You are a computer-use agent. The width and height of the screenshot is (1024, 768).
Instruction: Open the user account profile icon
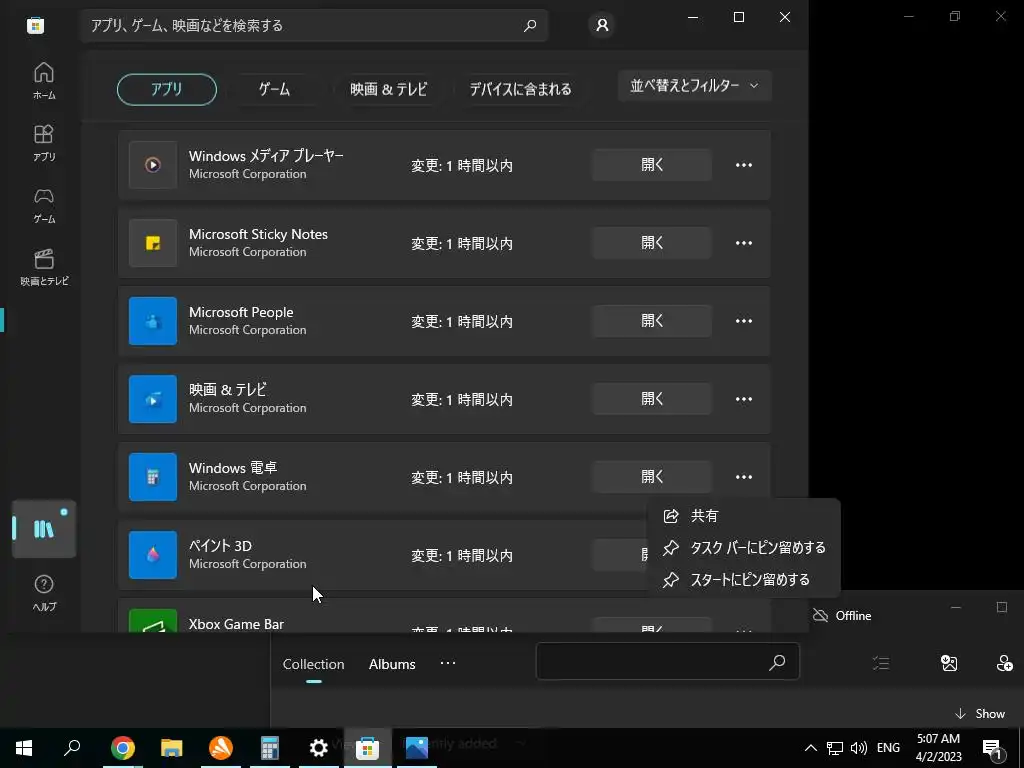click(602, 25)
